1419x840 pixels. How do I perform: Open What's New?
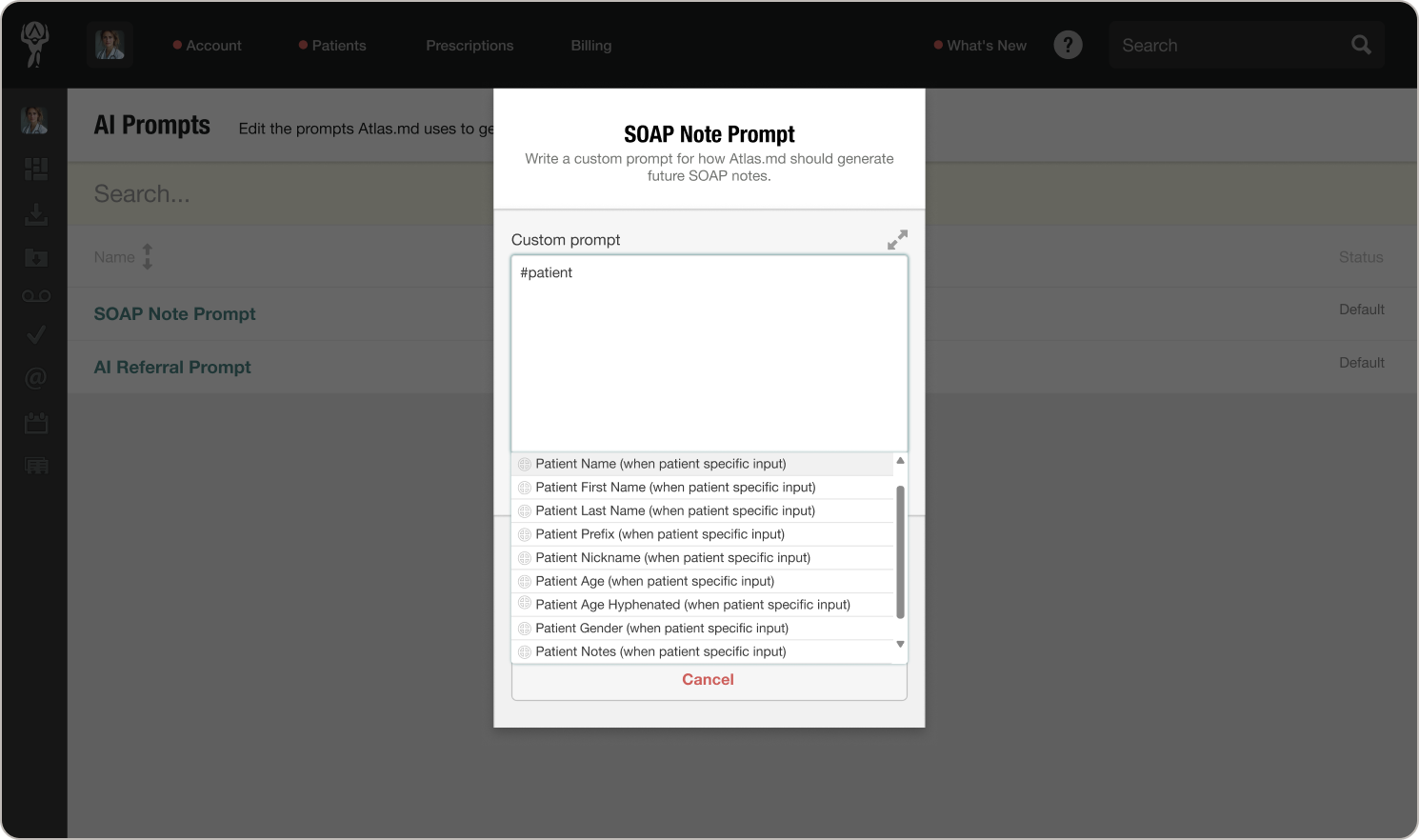[x=980, y=46]
